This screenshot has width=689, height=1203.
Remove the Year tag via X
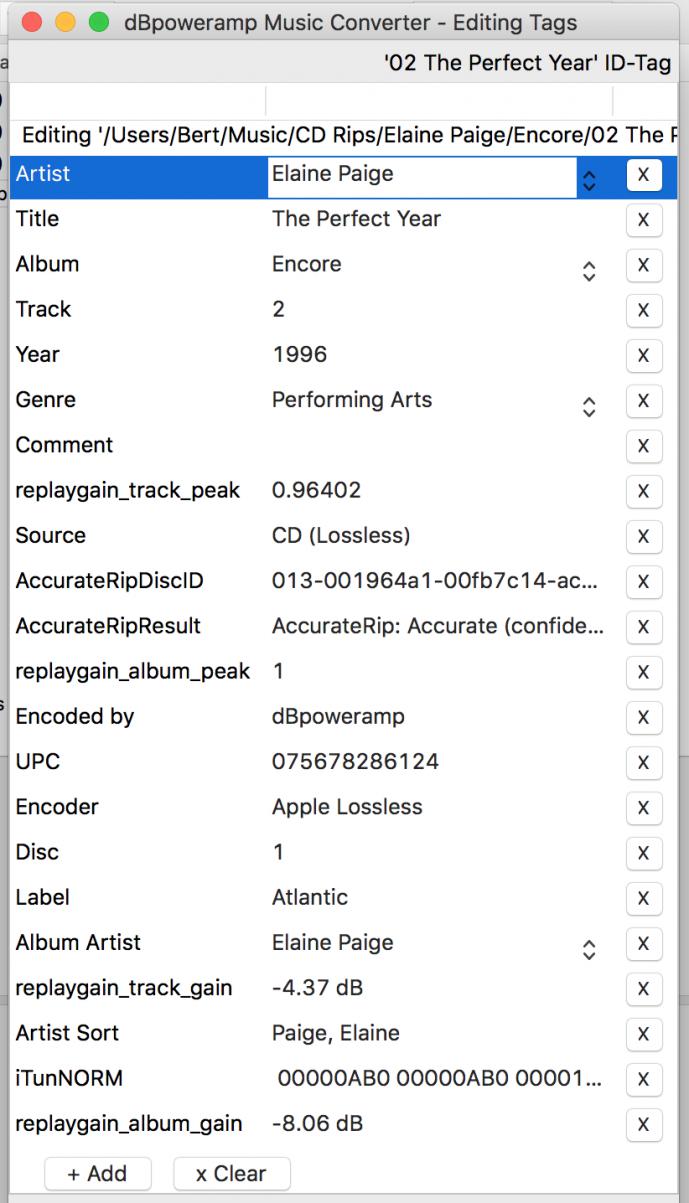pos(643,355)
